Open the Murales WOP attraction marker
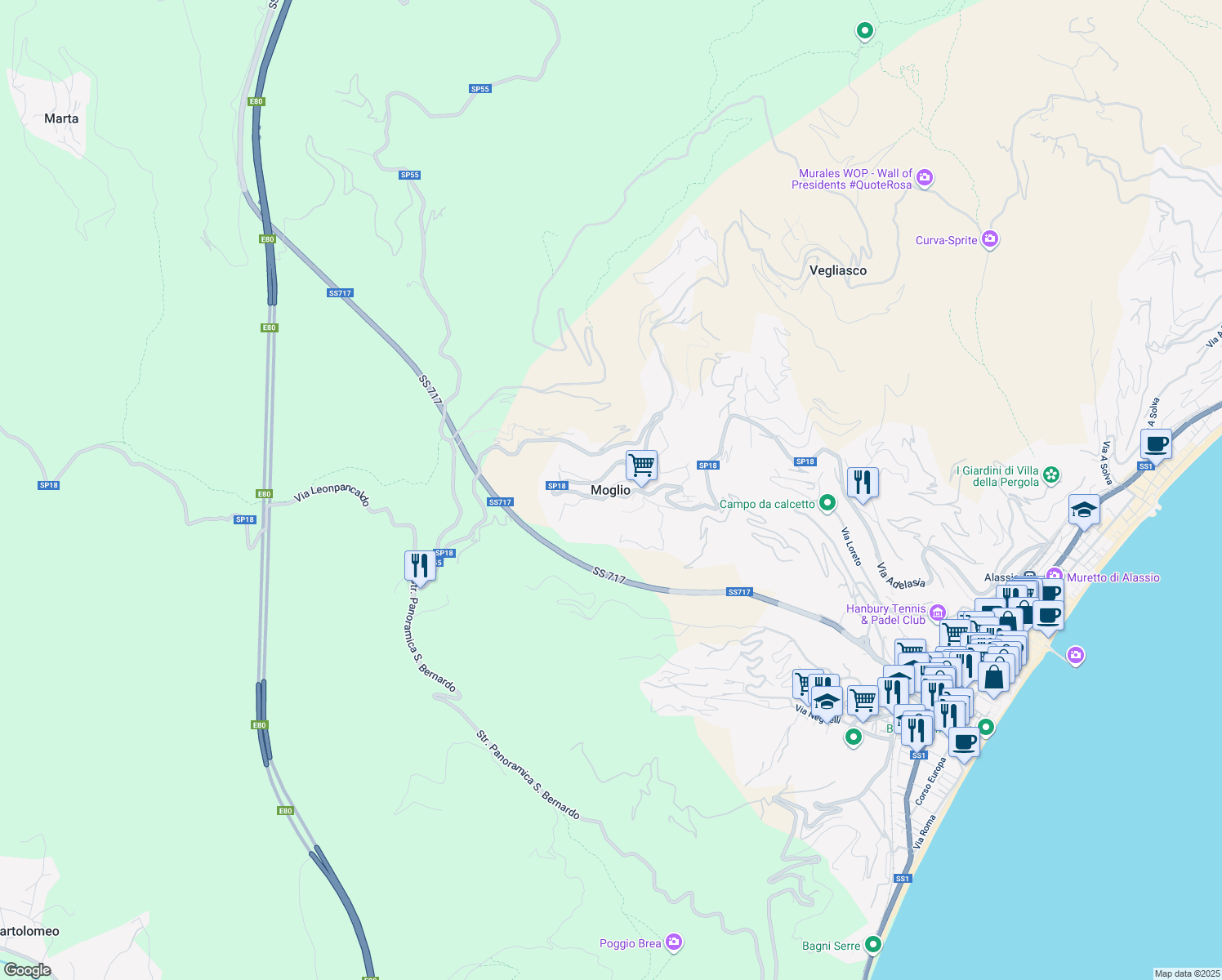 click(x=925, y=178)
